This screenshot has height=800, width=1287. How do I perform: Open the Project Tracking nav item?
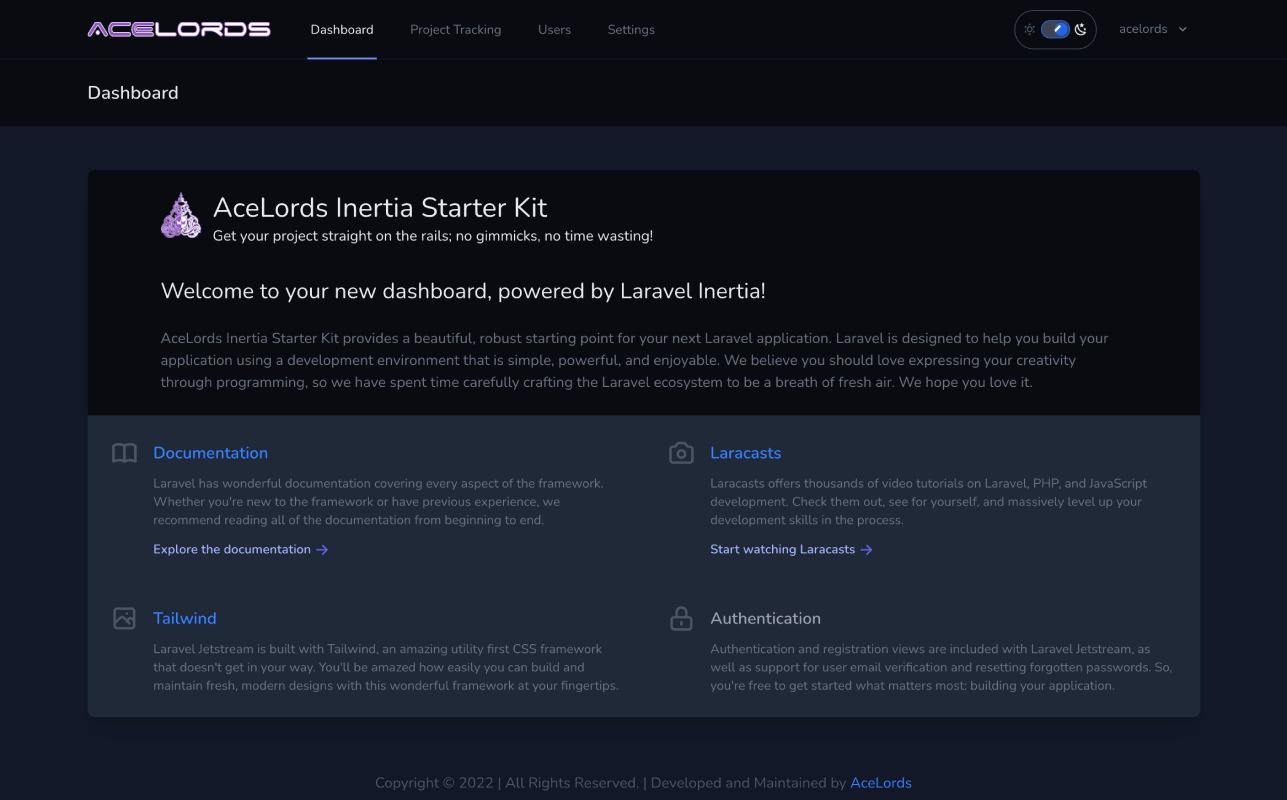coord(456,29)
